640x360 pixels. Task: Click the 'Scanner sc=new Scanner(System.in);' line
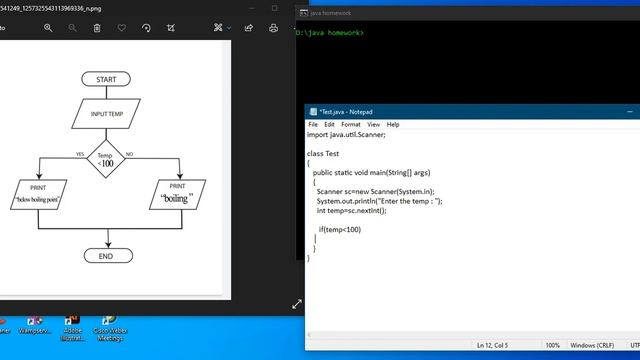376,191
